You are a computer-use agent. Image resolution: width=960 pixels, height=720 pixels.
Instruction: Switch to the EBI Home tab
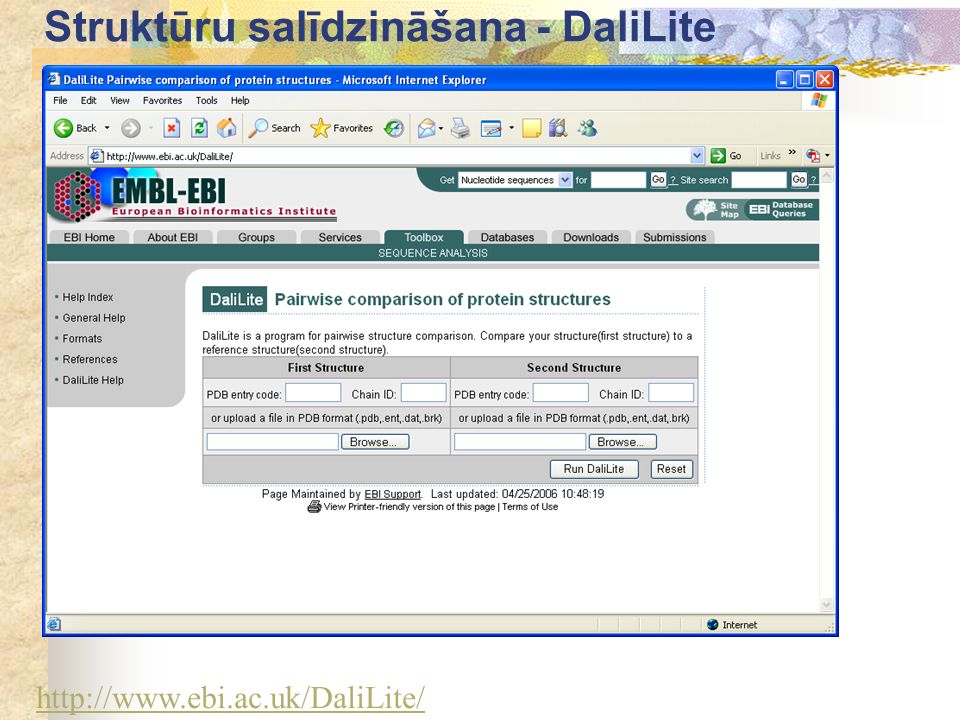click(x=89, y=237)
